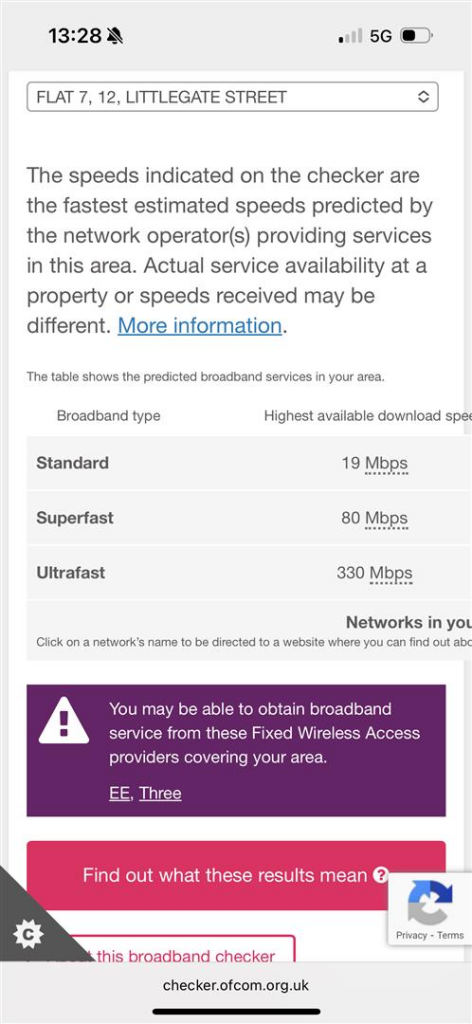
Task: Tap the battery status icon
Action: tap(417, 35)
